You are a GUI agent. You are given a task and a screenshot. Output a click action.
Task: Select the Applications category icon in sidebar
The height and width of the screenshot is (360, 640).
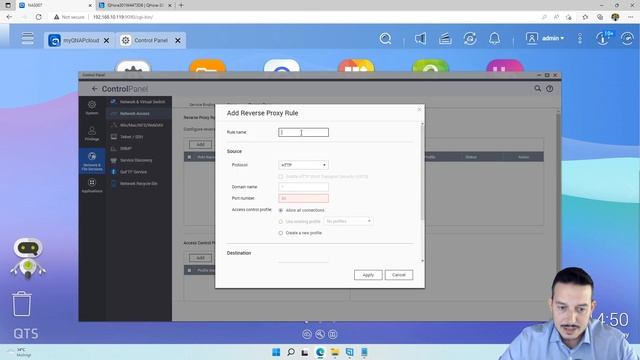pyautogui.click(x=92, y=185)
